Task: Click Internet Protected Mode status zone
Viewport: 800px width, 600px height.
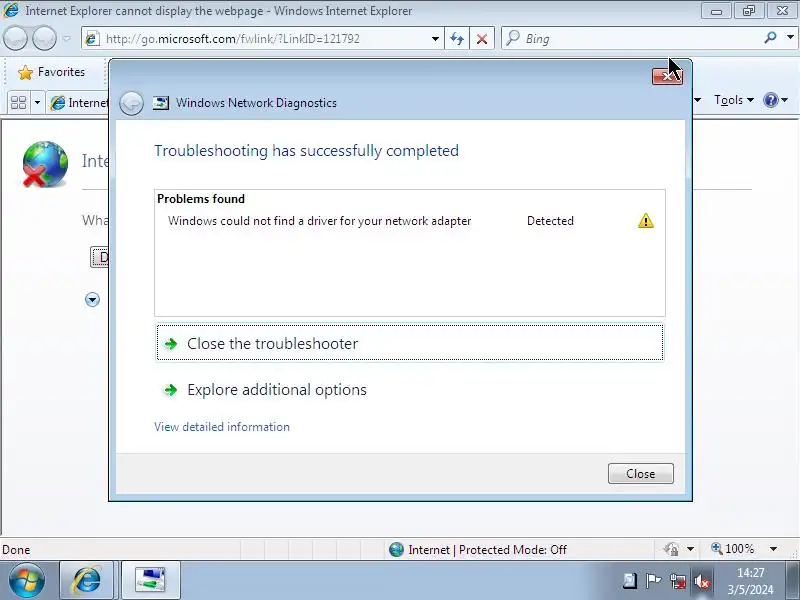Action: [x=478, y=549]
